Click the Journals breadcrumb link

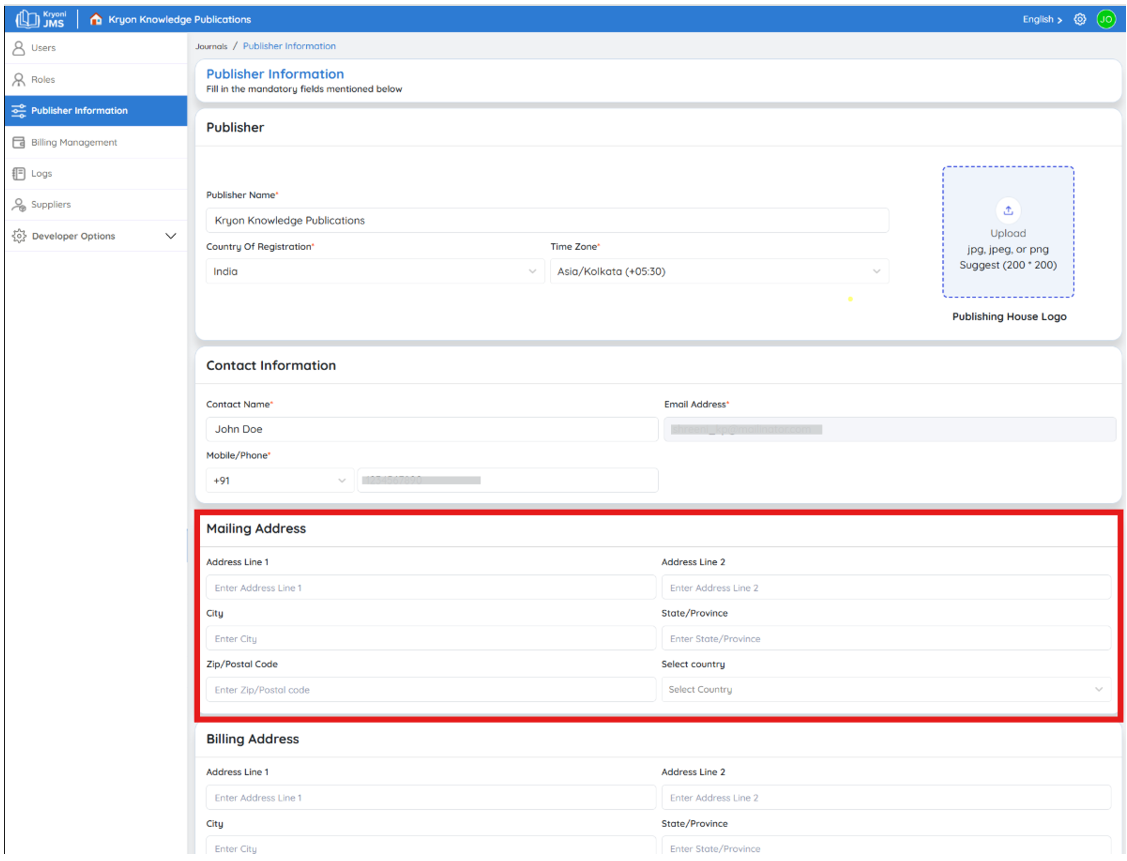pyautogui.click(x=211, y=46)
